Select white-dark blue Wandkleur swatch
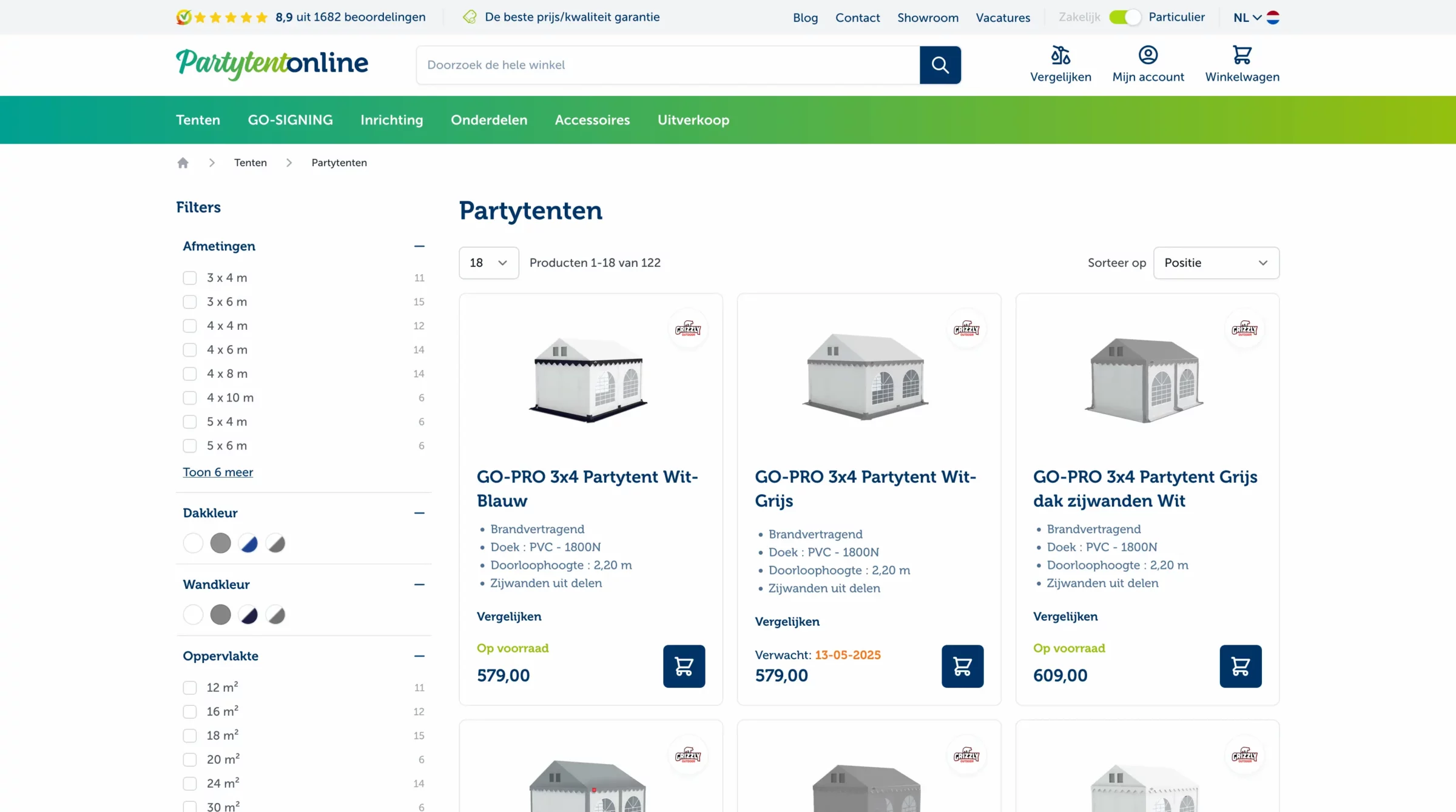The height and width of the screenshot is (812, 1456). 248,615
